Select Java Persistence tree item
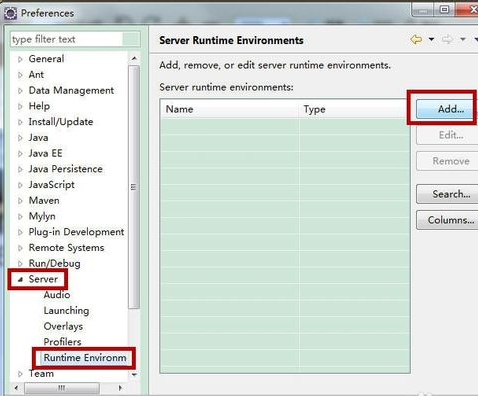This screenshot has width=478, height=396. click(65, 169)
